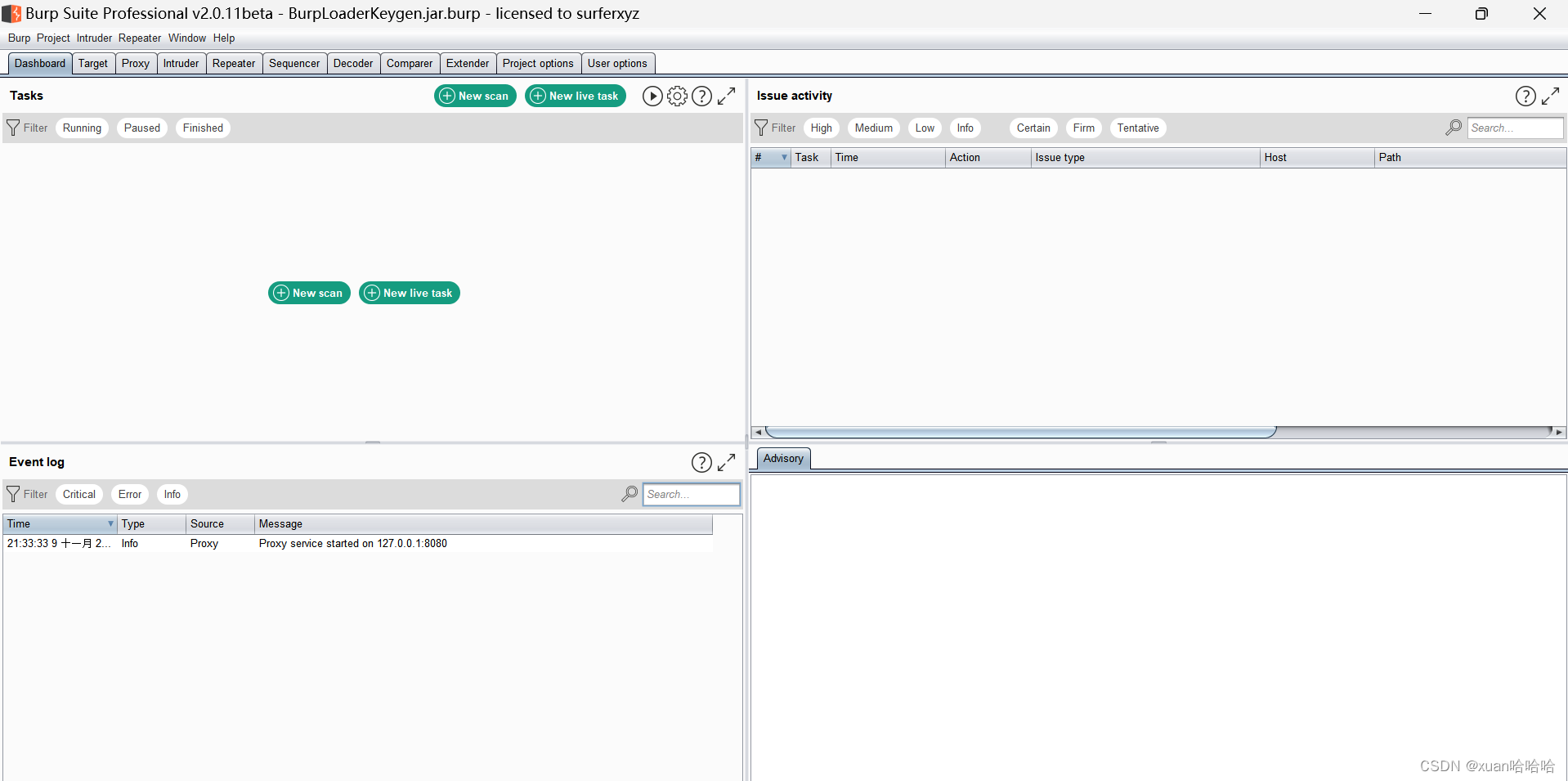
Task: Open the Burp menu
Action: pos(19,38)
